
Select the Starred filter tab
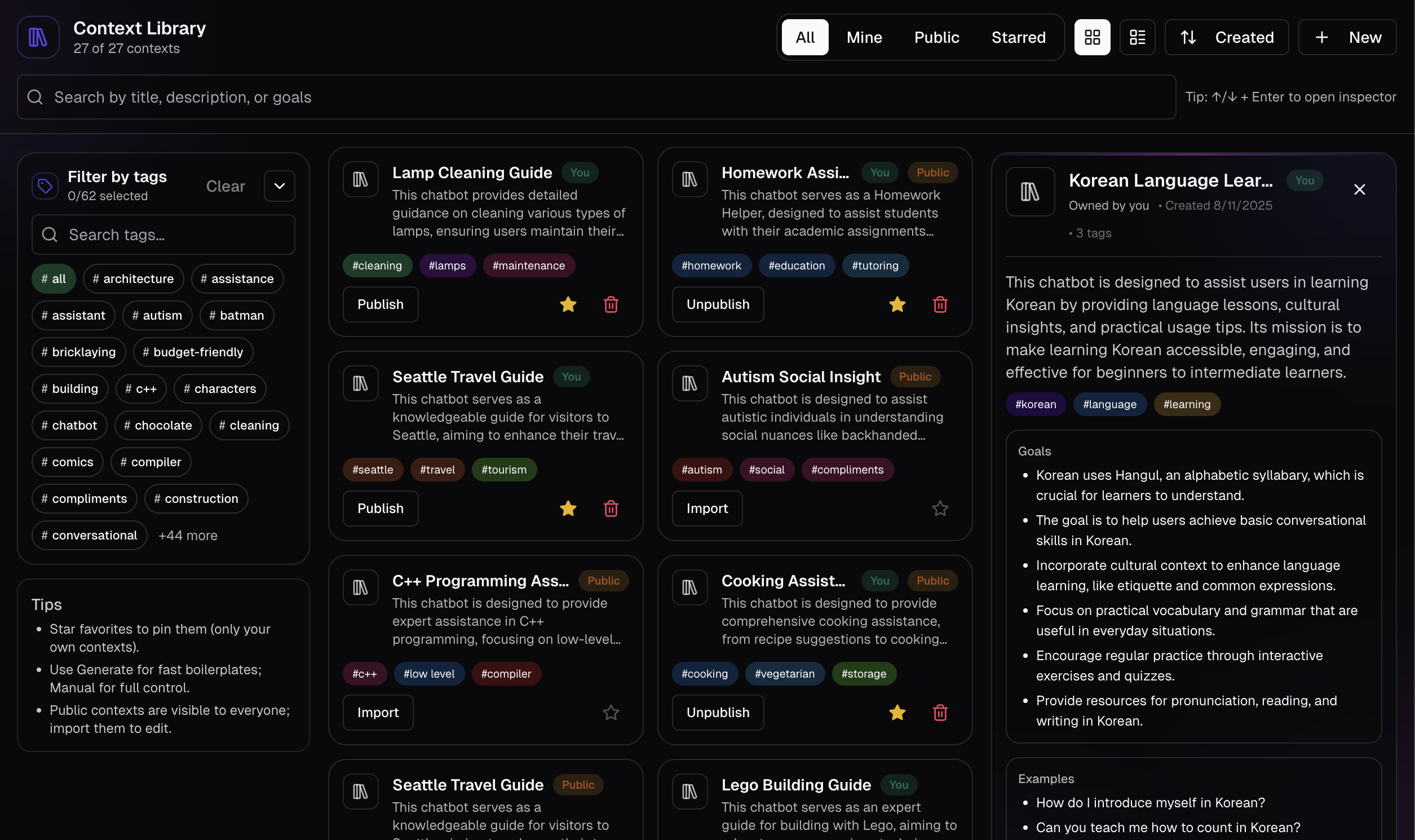1018,37
